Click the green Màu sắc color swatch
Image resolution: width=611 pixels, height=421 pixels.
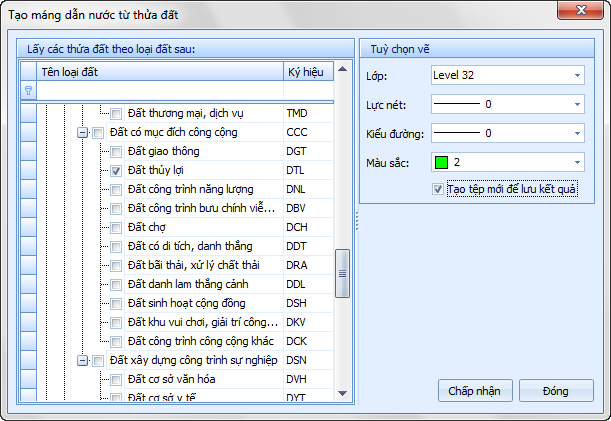(x=441, y=162)
